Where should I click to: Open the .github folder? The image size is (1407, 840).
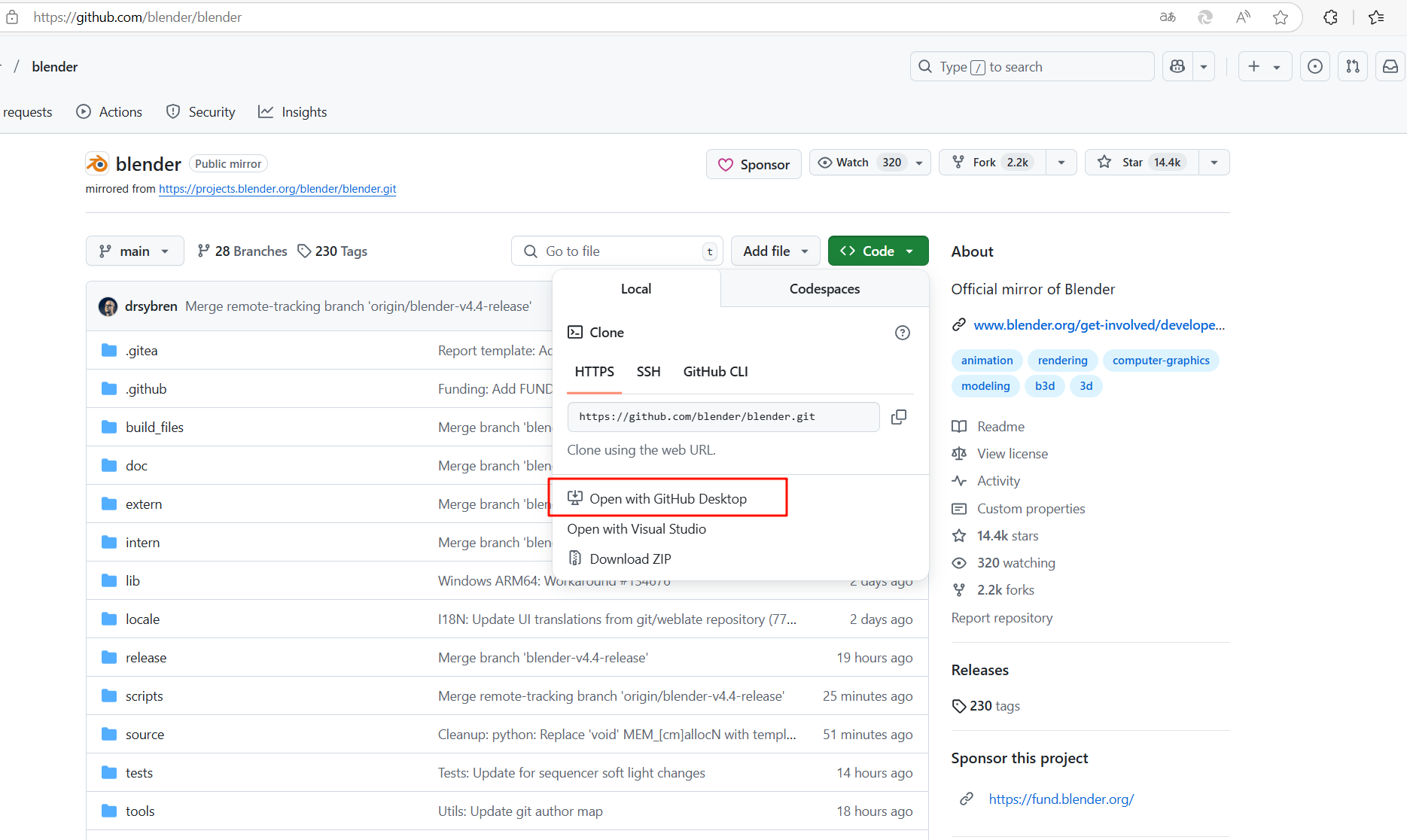[x=146, y=389]
